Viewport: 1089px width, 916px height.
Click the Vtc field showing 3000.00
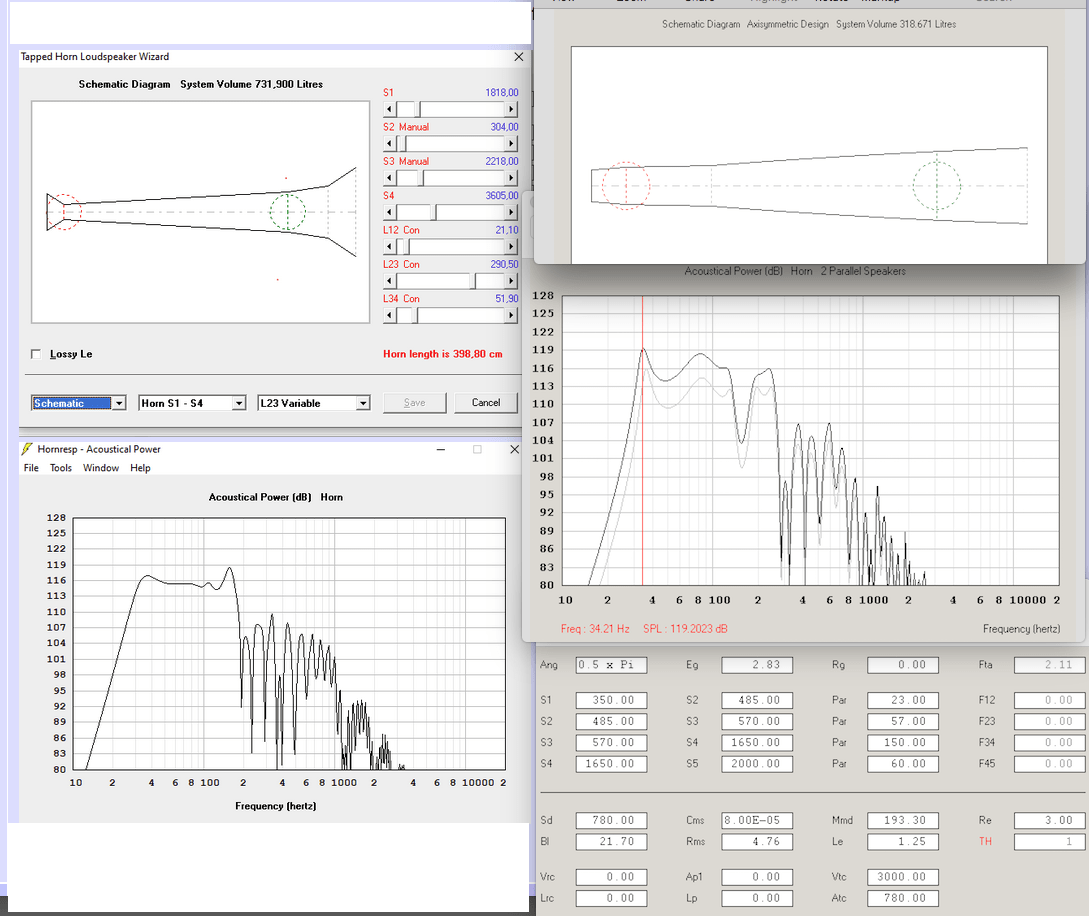tap(903, 877)
